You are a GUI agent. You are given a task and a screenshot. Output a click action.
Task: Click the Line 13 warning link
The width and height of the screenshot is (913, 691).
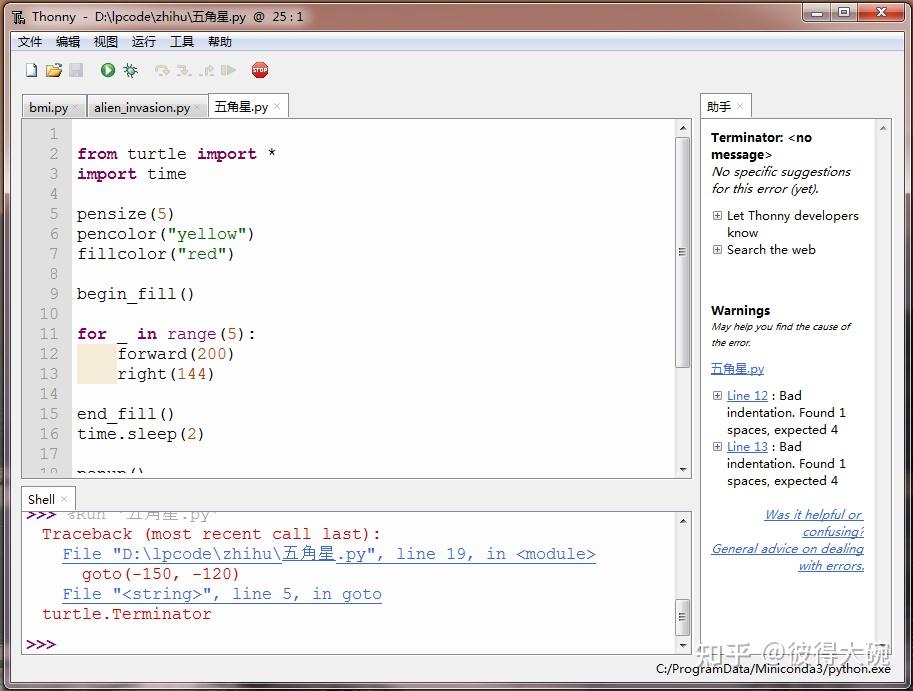point(747,446)
